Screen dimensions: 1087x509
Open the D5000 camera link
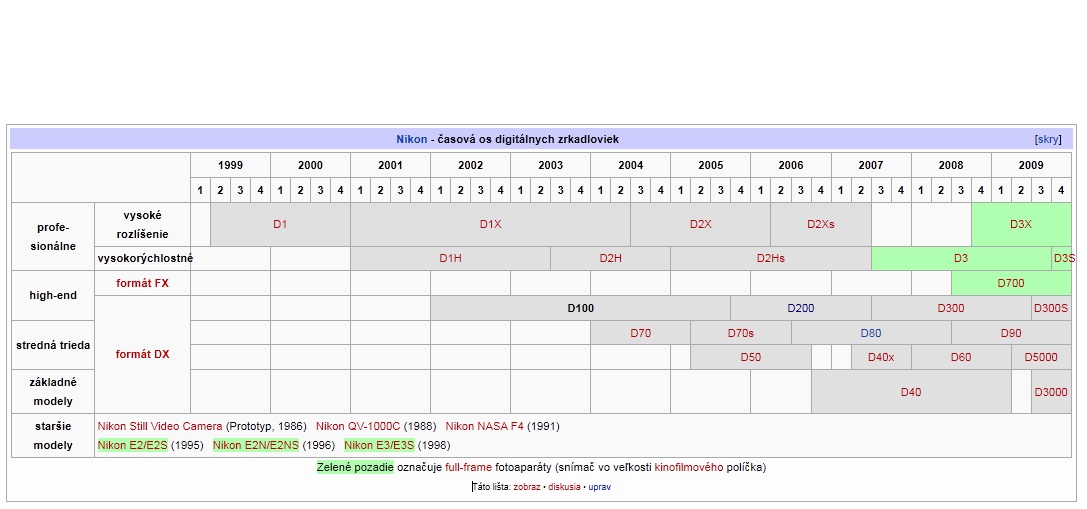[1041, 357]
